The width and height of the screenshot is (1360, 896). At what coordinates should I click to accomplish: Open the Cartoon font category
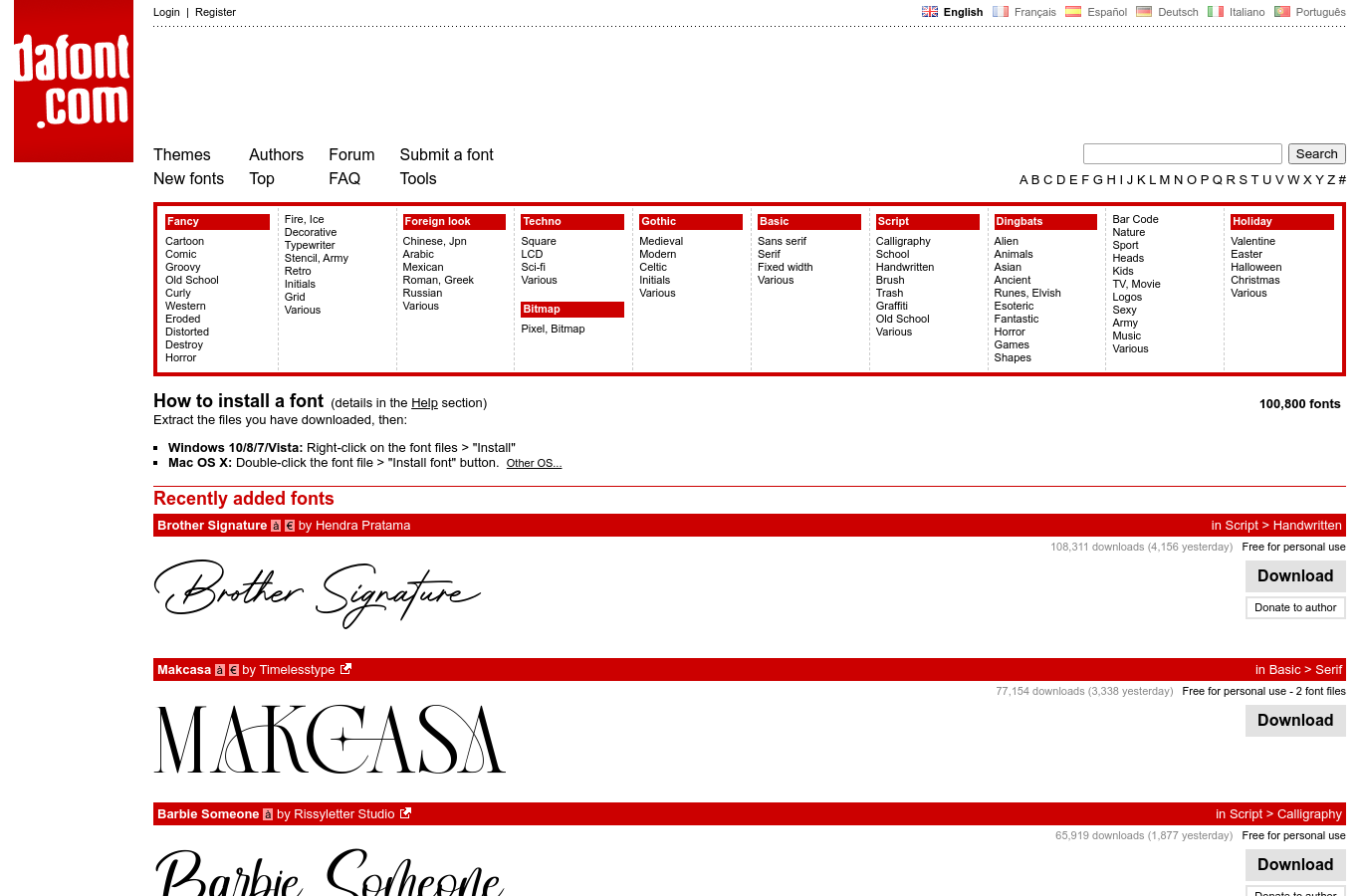click(184, 242)
